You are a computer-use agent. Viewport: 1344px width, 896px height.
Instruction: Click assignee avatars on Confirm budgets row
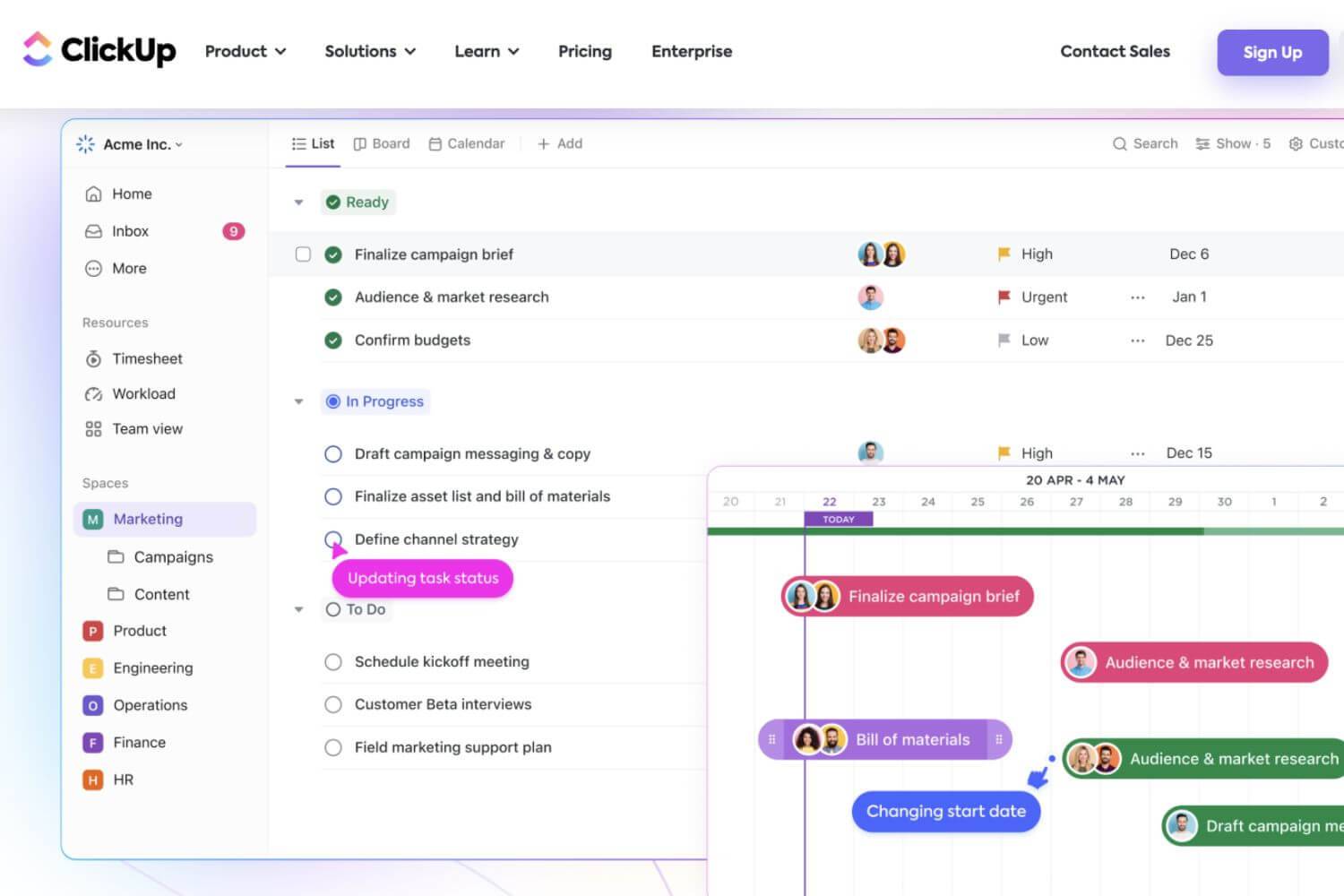pyautogui.click(x=882, y=340)
